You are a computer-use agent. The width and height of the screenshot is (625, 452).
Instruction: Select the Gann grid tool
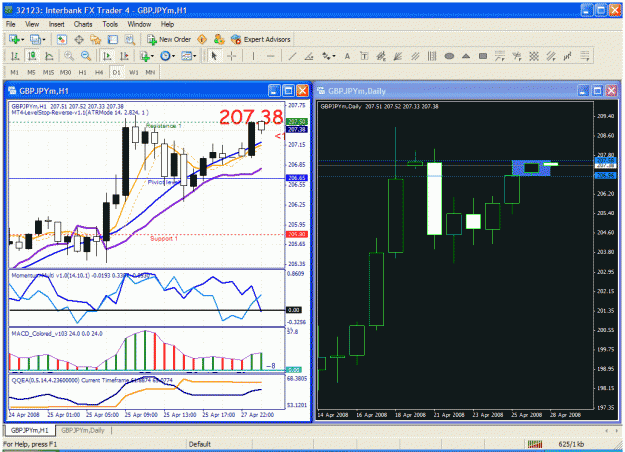(534, 56)
